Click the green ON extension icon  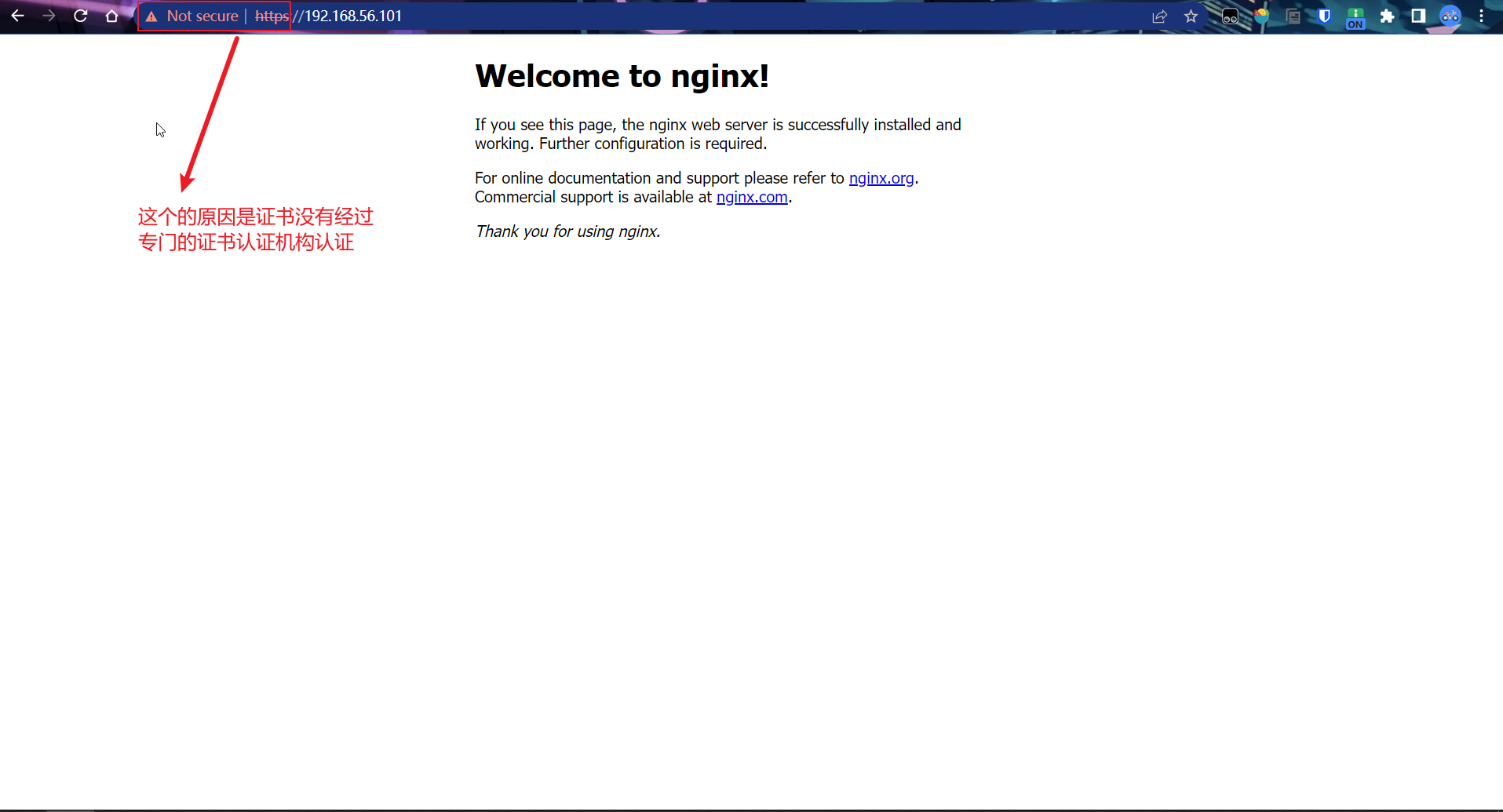[x=1355, y=17]
